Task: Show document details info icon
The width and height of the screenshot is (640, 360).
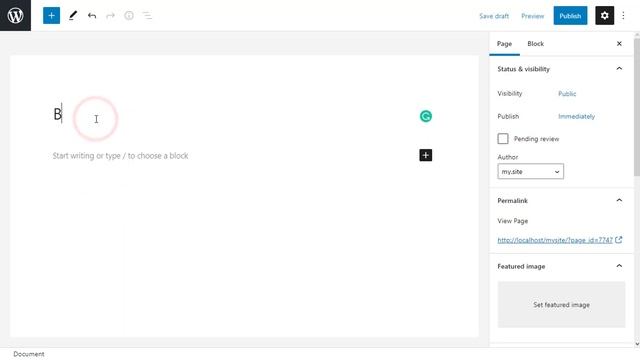Action: click(129, 16)
